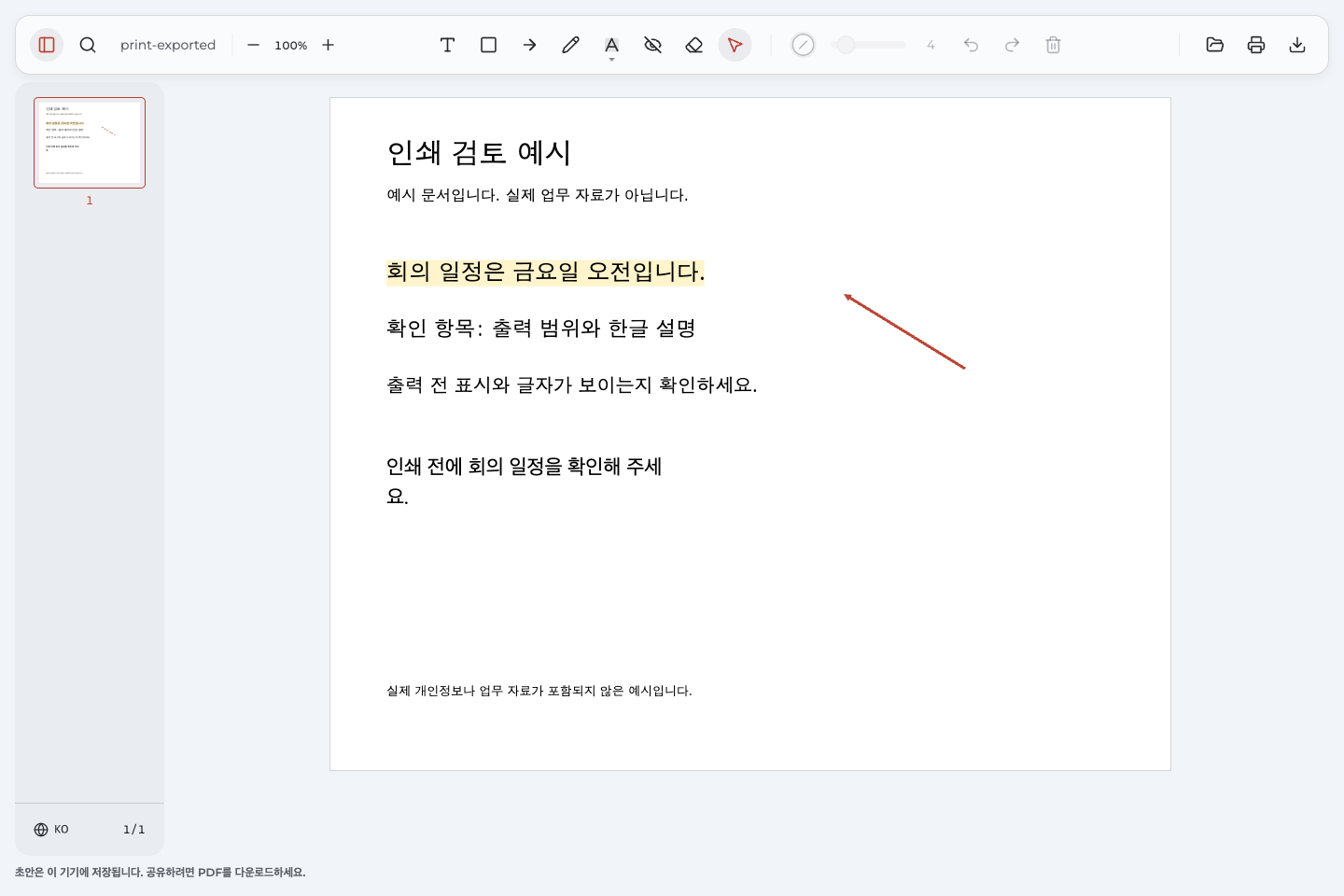Click the line 확인 항목: 출력 범위와 한글 설명
Viewport: 1344px width, 896px height.
click(541, 329)
